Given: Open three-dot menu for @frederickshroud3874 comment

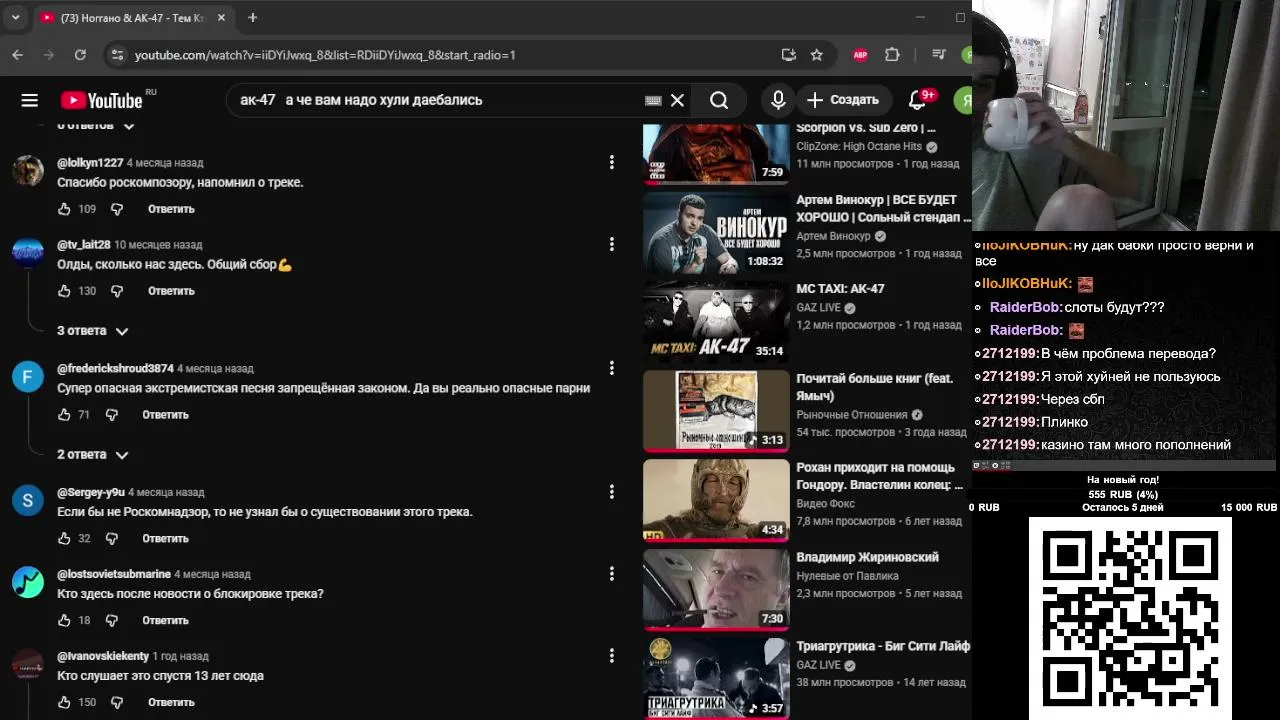Looking at the screenshot, I should click(612, 368).
